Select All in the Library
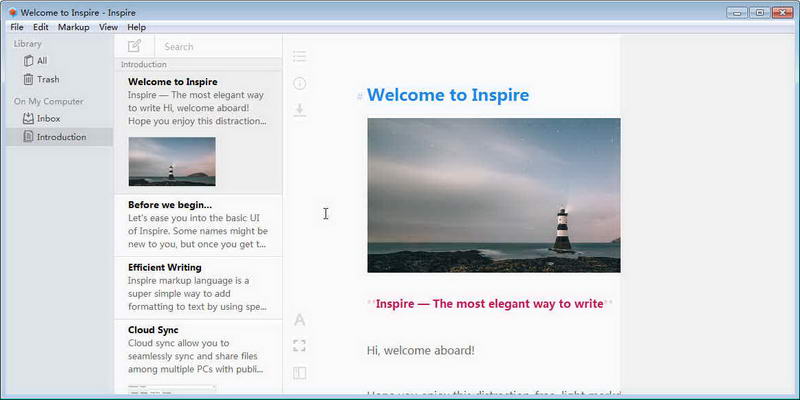 click(60, 61)
